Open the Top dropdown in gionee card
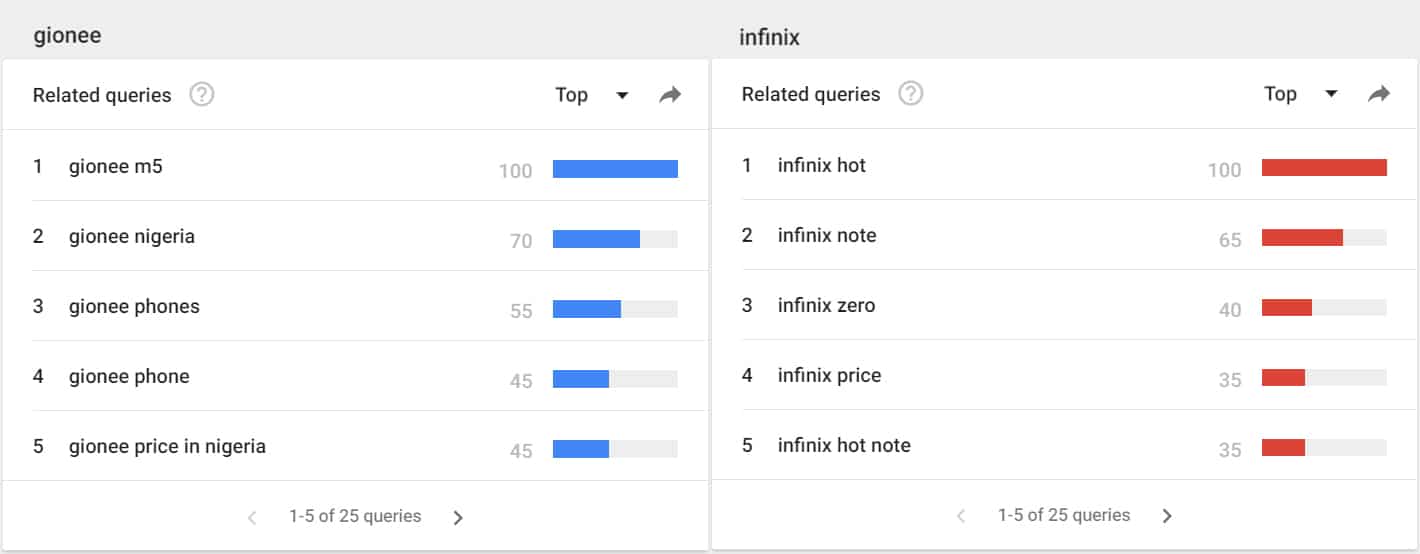This screenshot has height=554, width=1420. click(x=592, y=95)
